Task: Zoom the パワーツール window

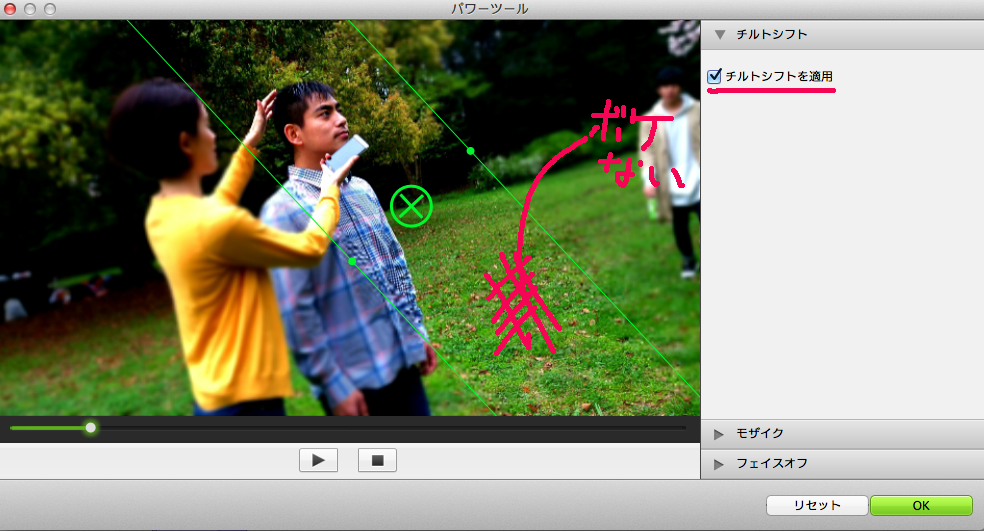Action: tap(49, 9)
